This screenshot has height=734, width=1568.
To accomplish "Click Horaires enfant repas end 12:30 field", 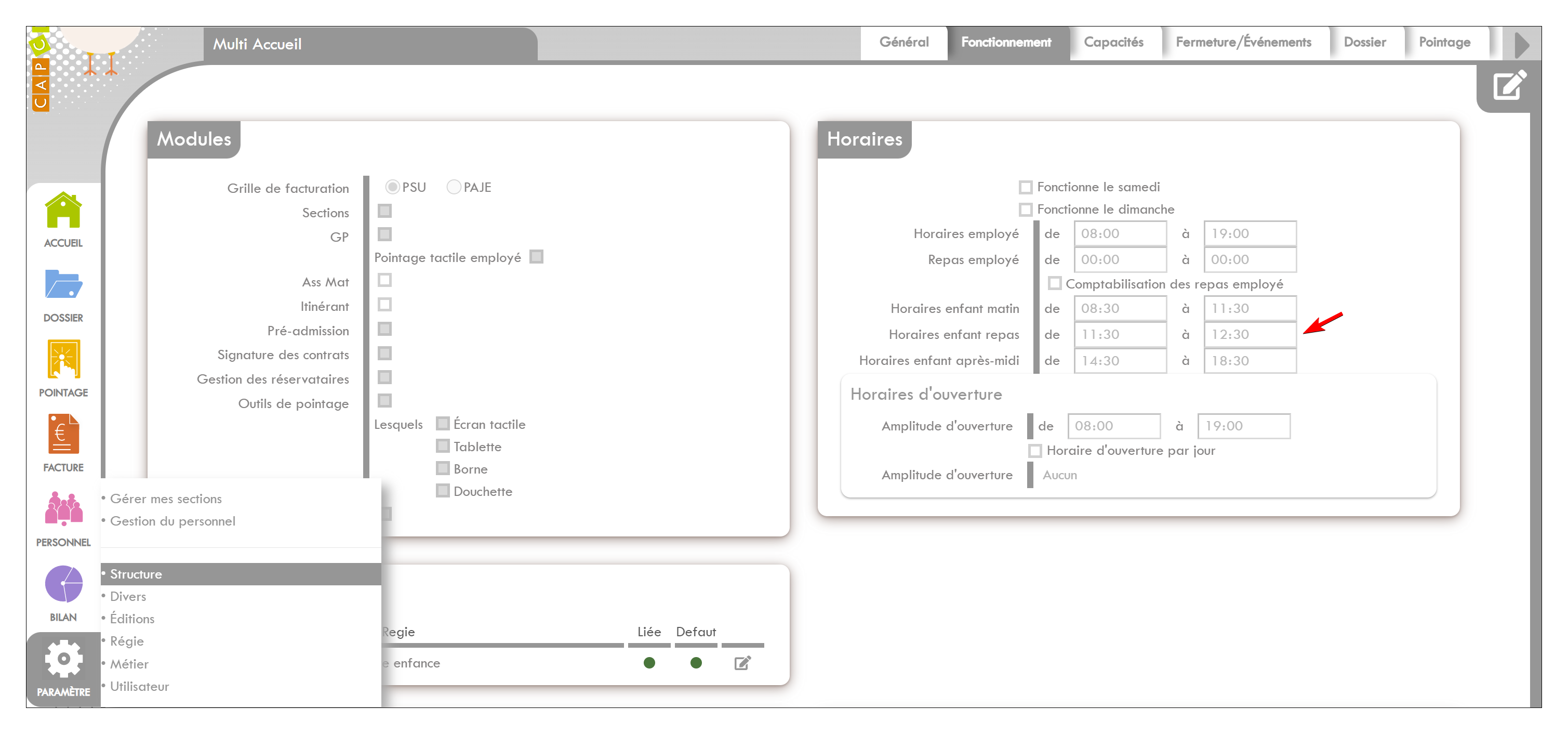I will pyautogui.click(x=1250, y=335).
